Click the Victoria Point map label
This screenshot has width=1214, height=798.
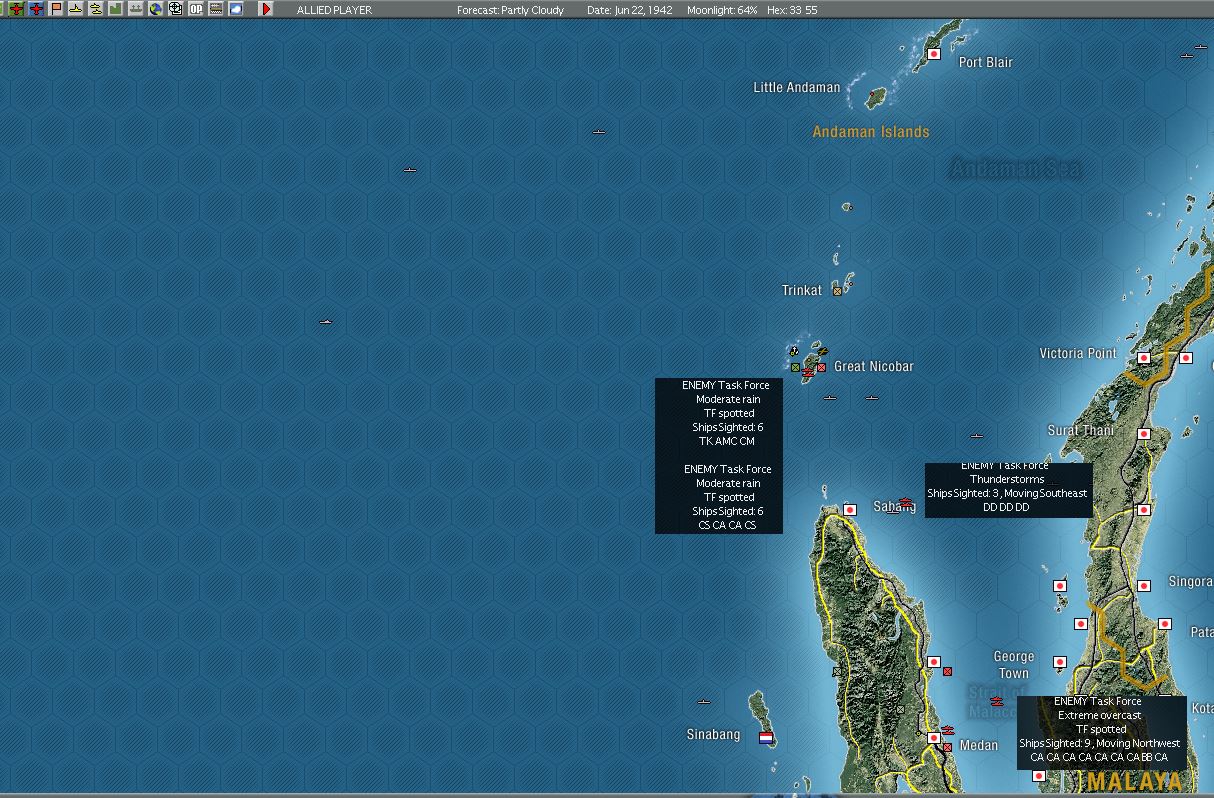(x=1078, y=353)
